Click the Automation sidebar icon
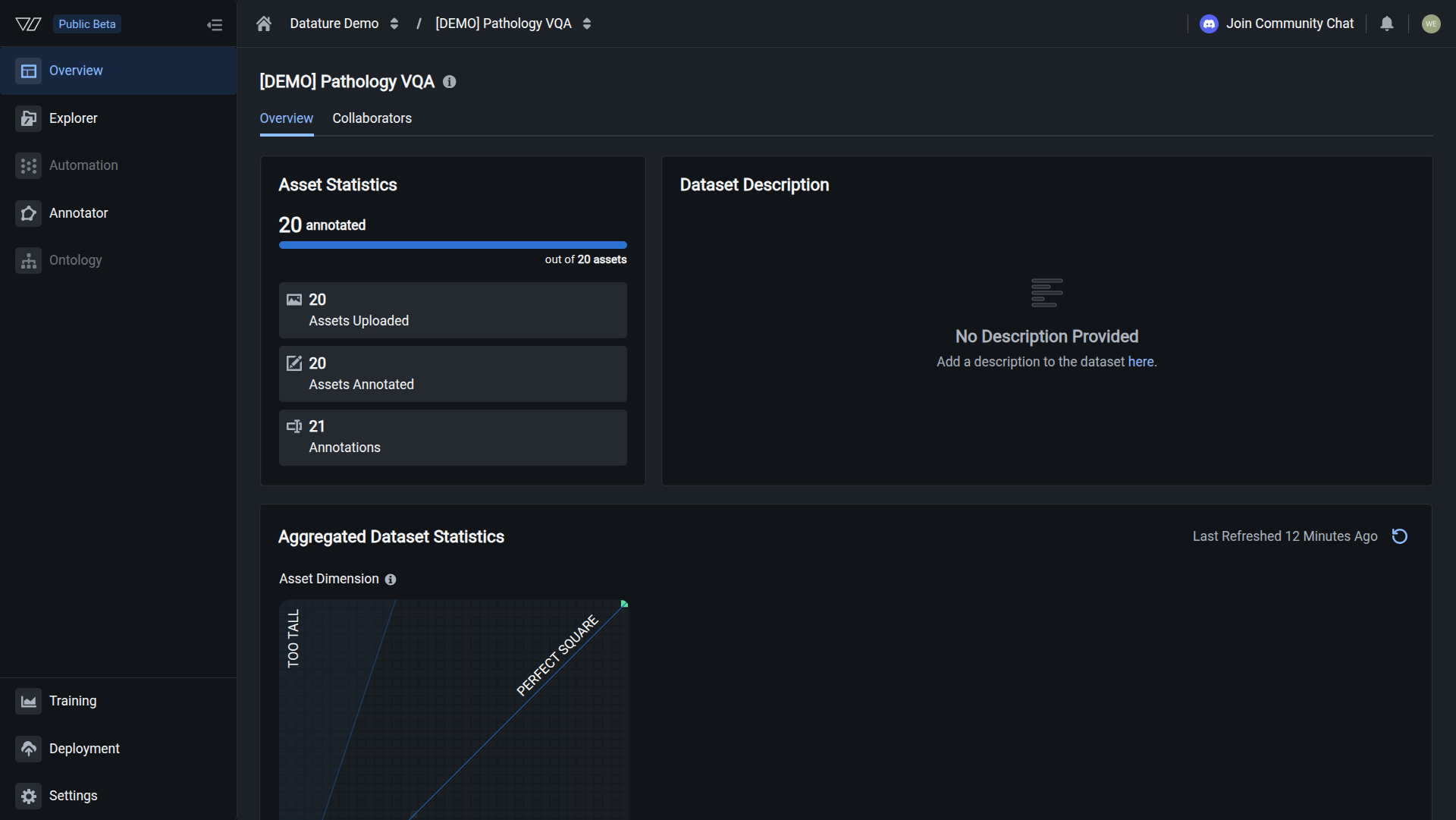This screenshot has height=820, width=1456. click(29, 165)
